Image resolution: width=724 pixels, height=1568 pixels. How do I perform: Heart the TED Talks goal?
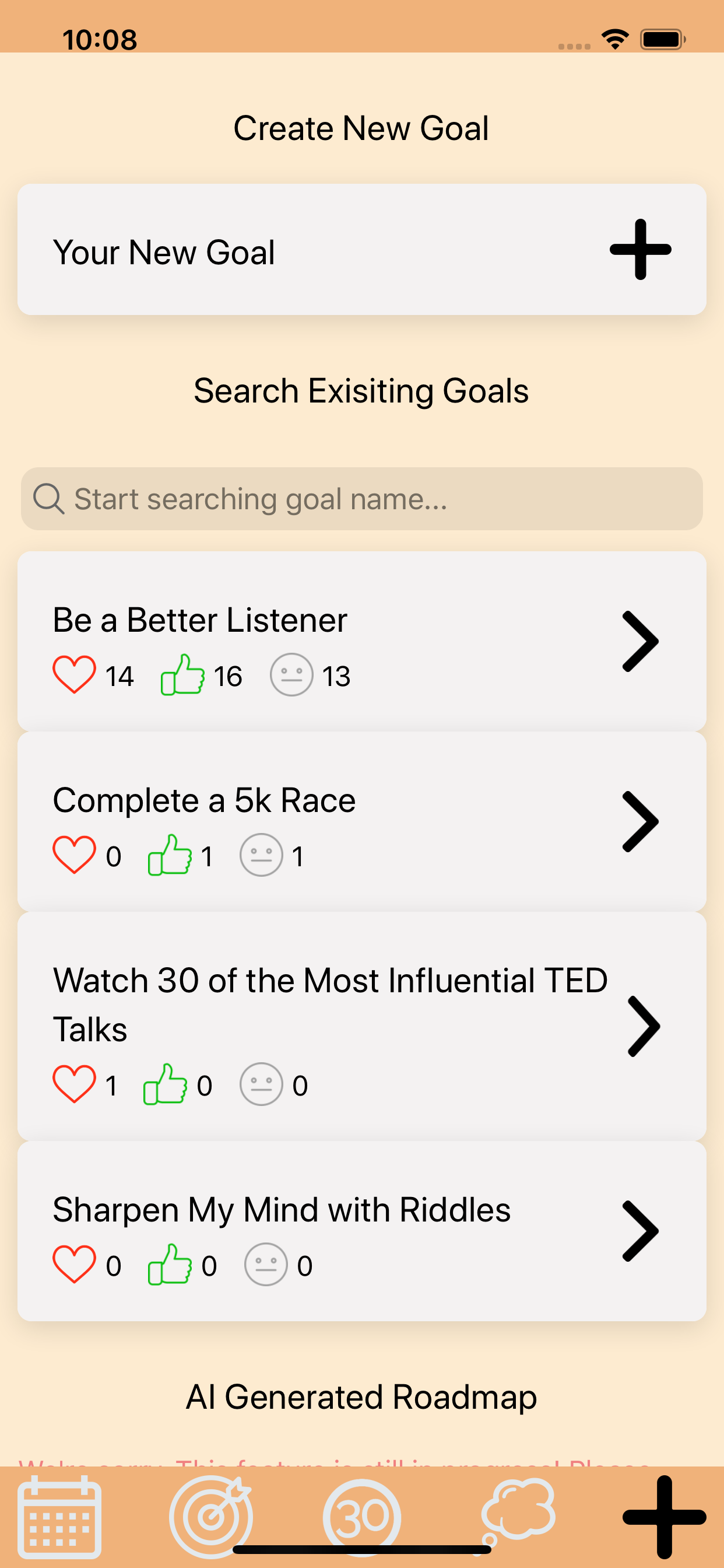(x=74, y=1084)
